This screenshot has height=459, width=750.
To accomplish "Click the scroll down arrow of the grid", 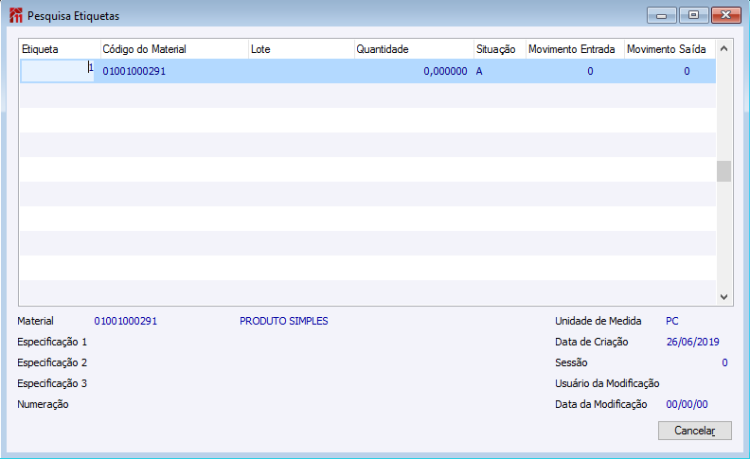I will coord(724,297).
